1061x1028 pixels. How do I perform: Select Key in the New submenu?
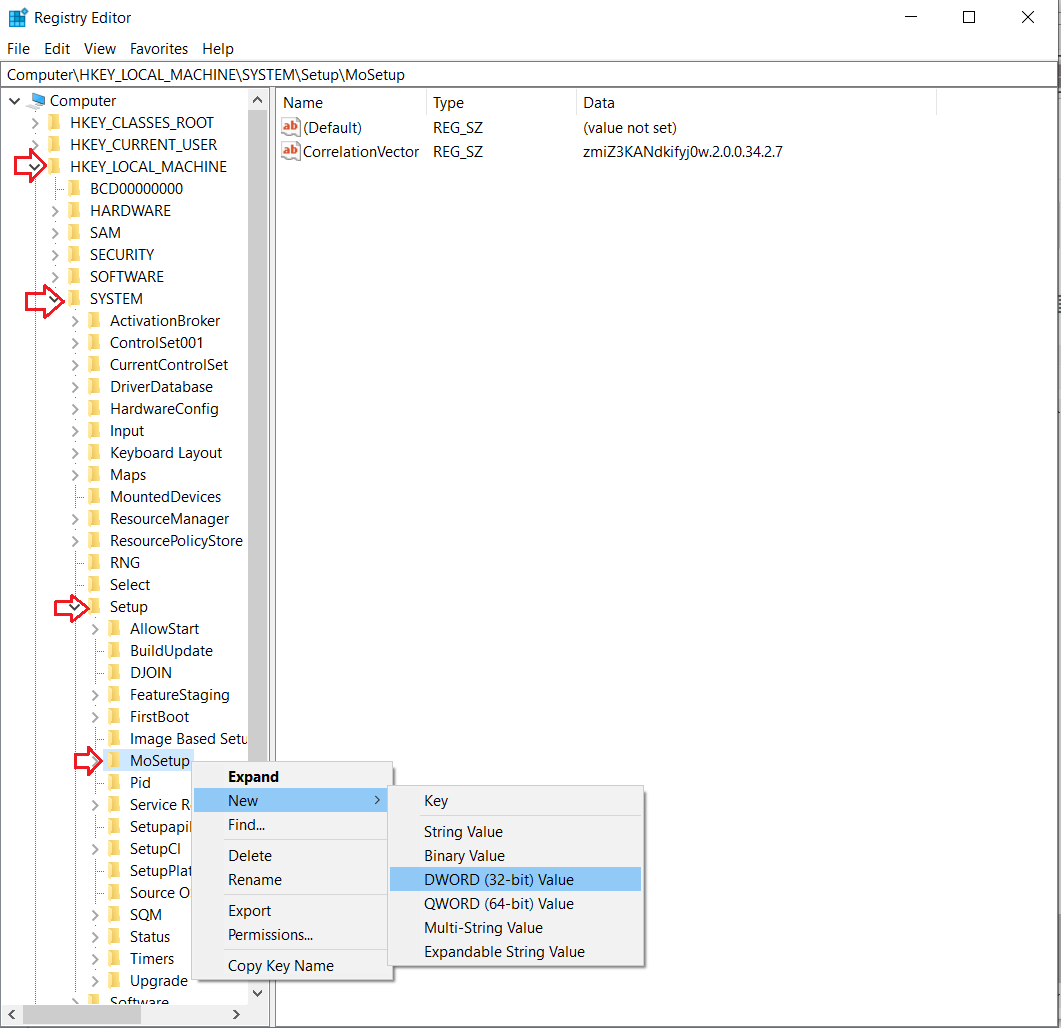(515, 801)
